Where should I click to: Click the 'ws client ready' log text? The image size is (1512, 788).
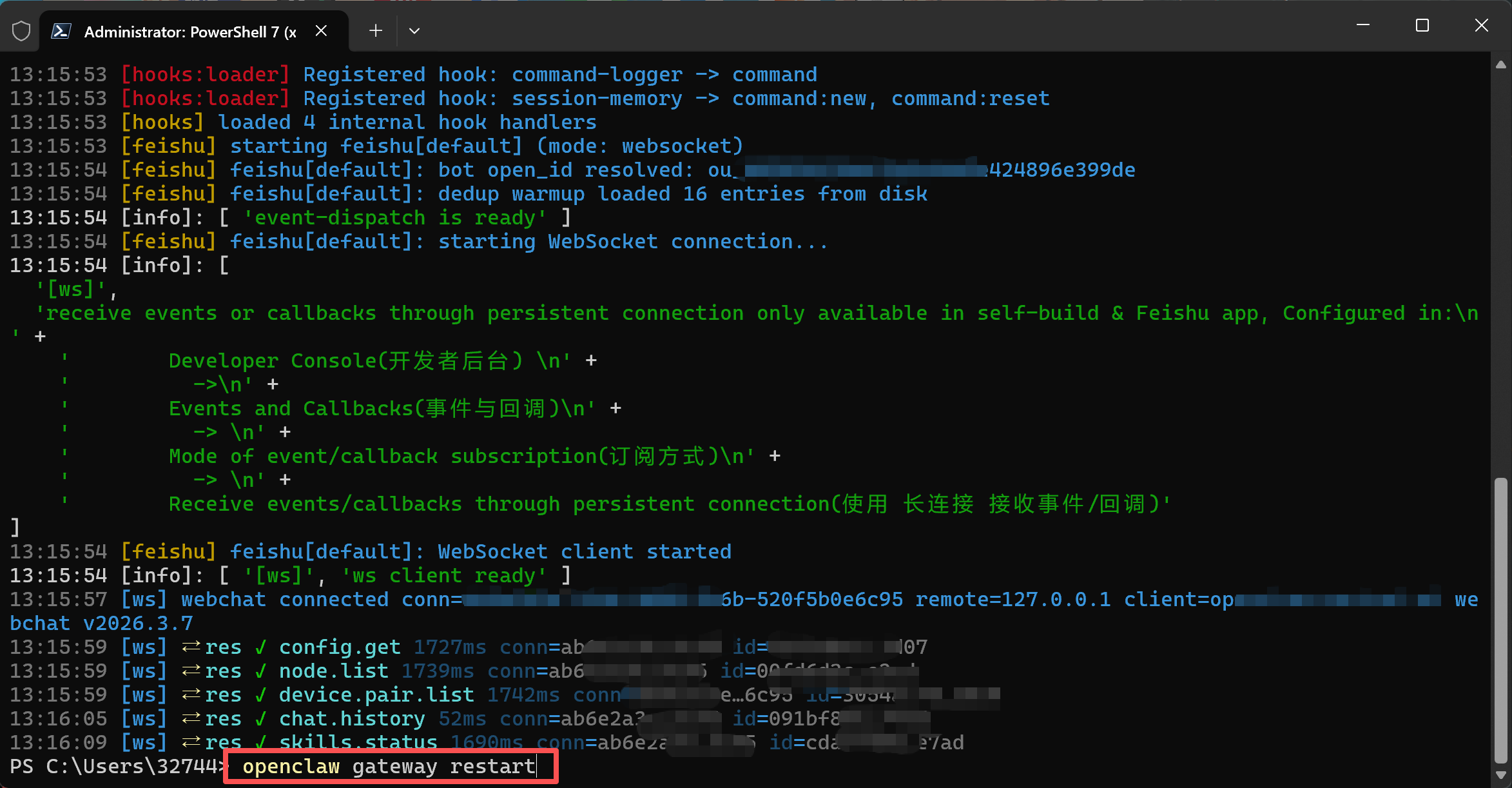click(x=443, y=575)
